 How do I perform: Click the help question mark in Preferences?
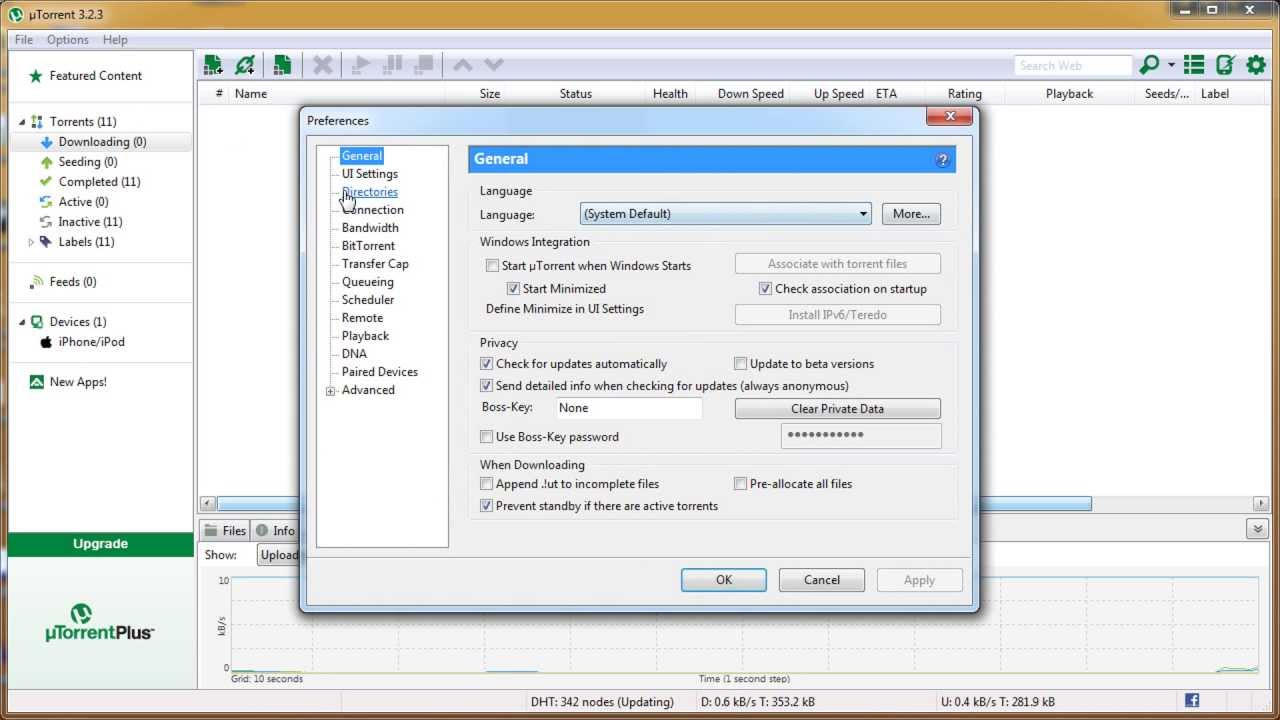(x=942, y=160)
